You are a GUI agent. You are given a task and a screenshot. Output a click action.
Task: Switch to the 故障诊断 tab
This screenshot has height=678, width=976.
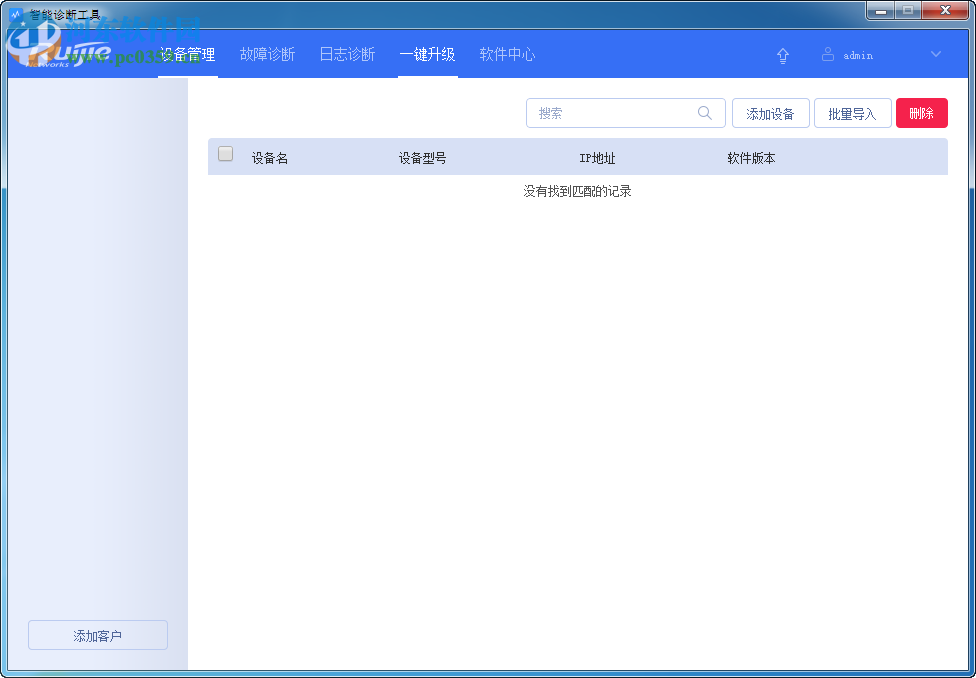[267, 55]
